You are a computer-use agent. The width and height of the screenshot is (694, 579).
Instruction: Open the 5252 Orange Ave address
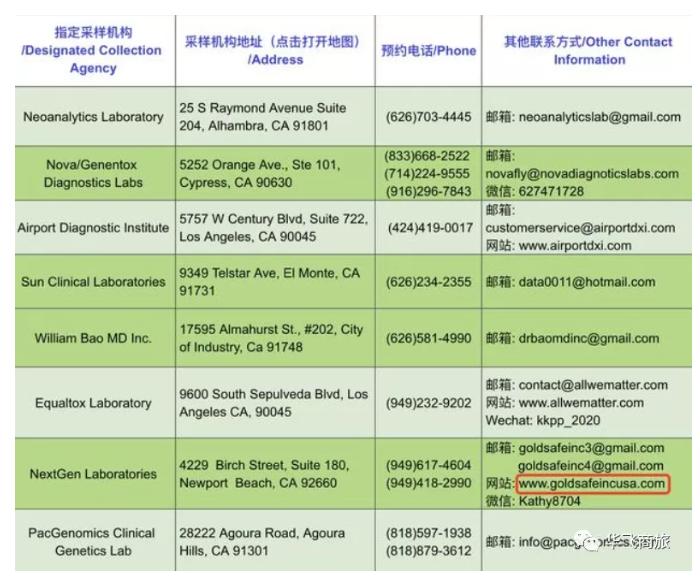pyautogui.click(x=260, y=174)
